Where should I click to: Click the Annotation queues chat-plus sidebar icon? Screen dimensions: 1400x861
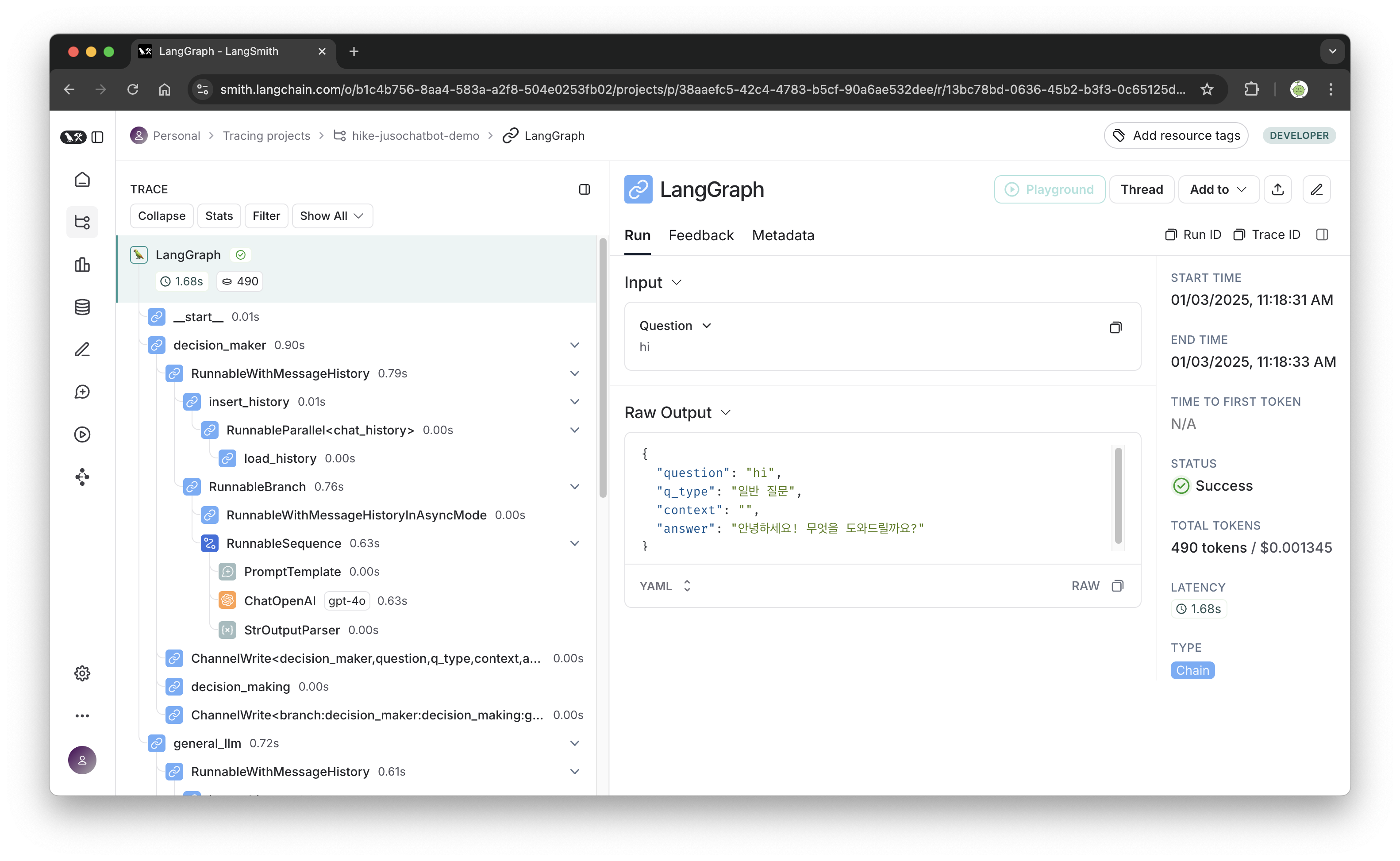pyautogui.click(x=82, y=392)
